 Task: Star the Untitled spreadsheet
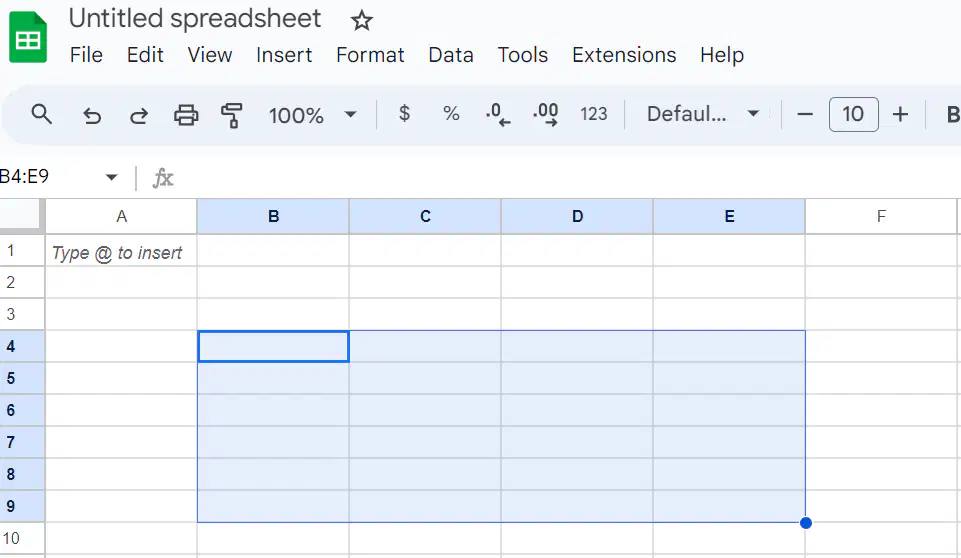click(362, 21)
